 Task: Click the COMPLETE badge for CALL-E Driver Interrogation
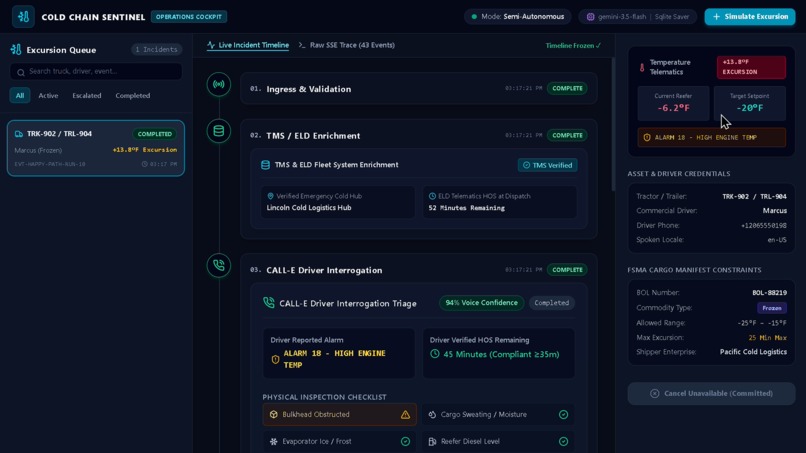coord(567,269)
